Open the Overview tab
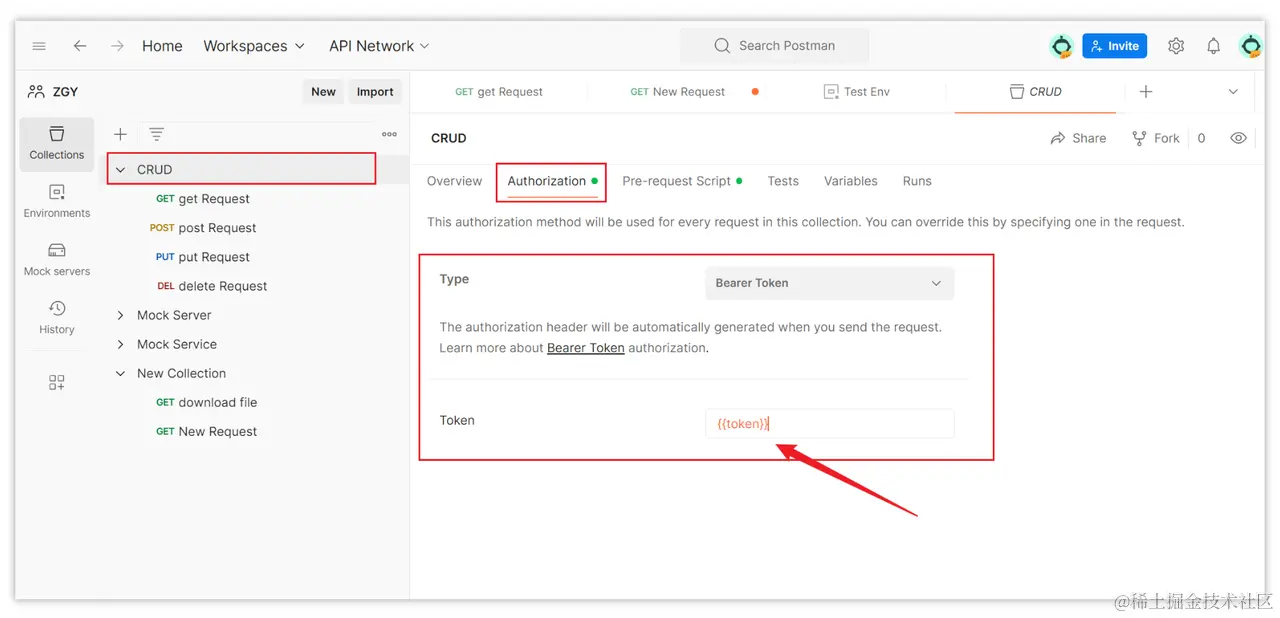This screenshot has width=1280, height=618. [x=454, y=181]
